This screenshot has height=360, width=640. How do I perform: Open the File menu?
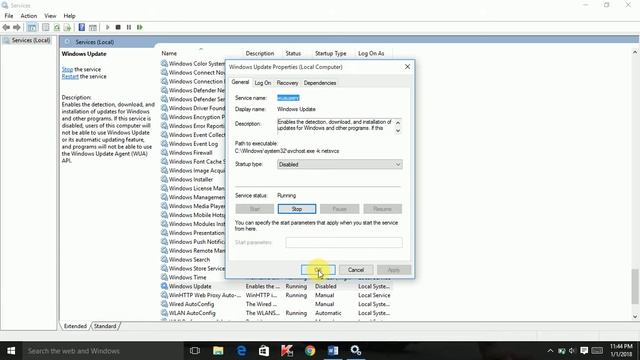click(x=9, y=16)
